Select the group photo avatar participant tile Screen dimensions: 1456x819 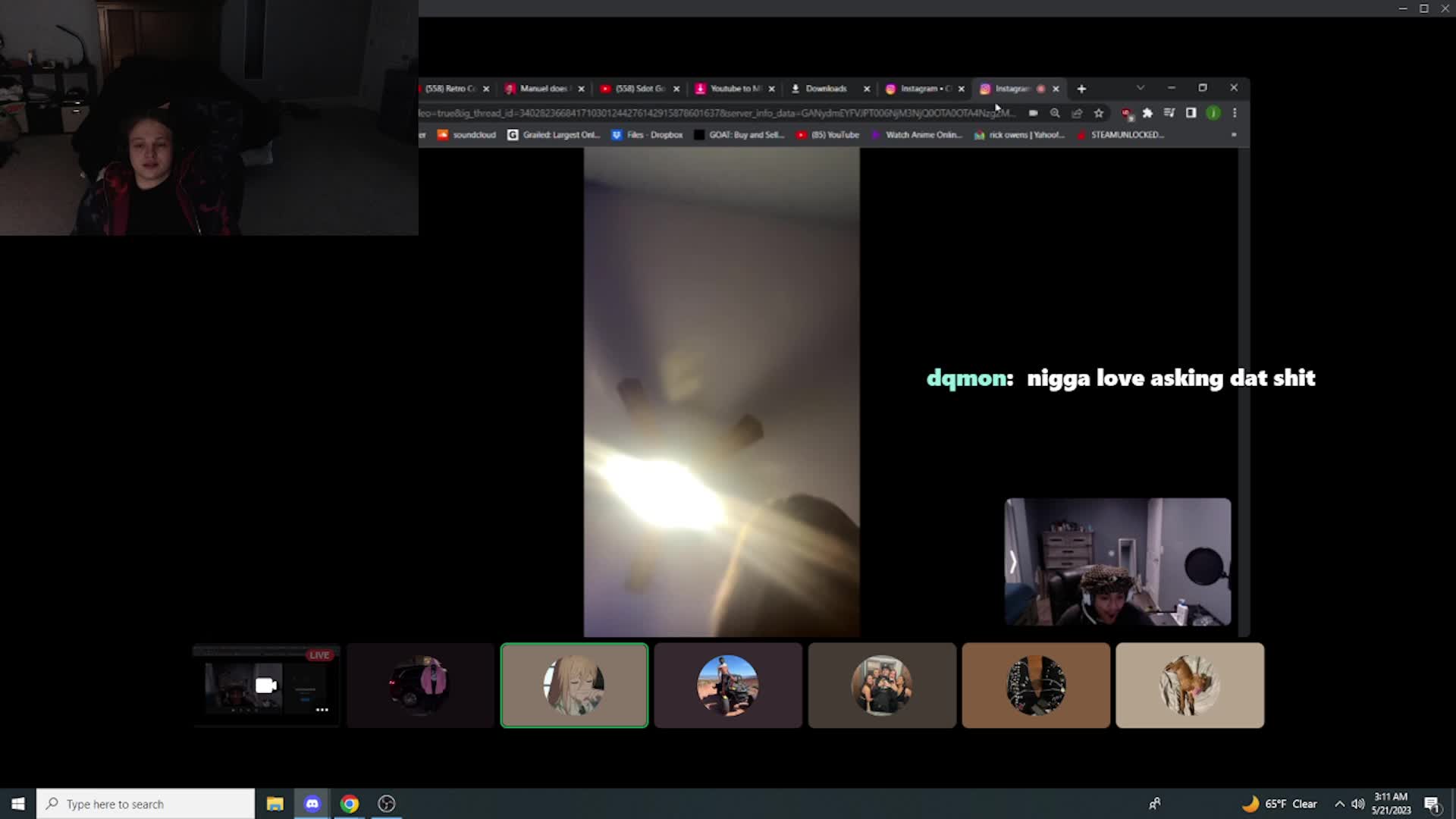882,686
